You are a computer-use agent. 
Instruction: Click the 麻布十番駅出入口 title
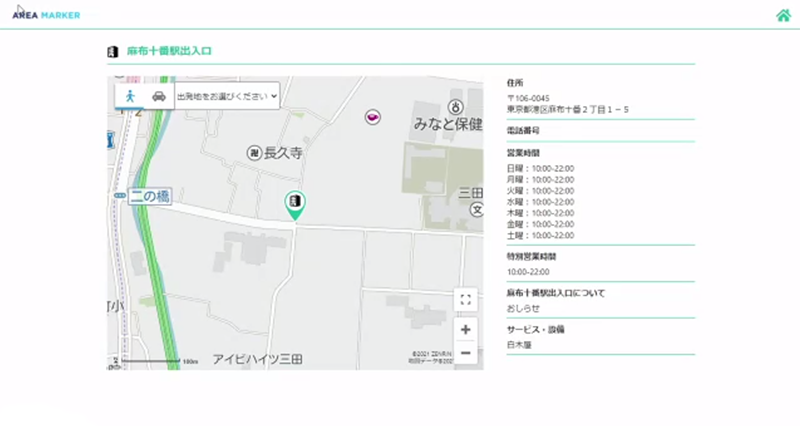point(168,51)
